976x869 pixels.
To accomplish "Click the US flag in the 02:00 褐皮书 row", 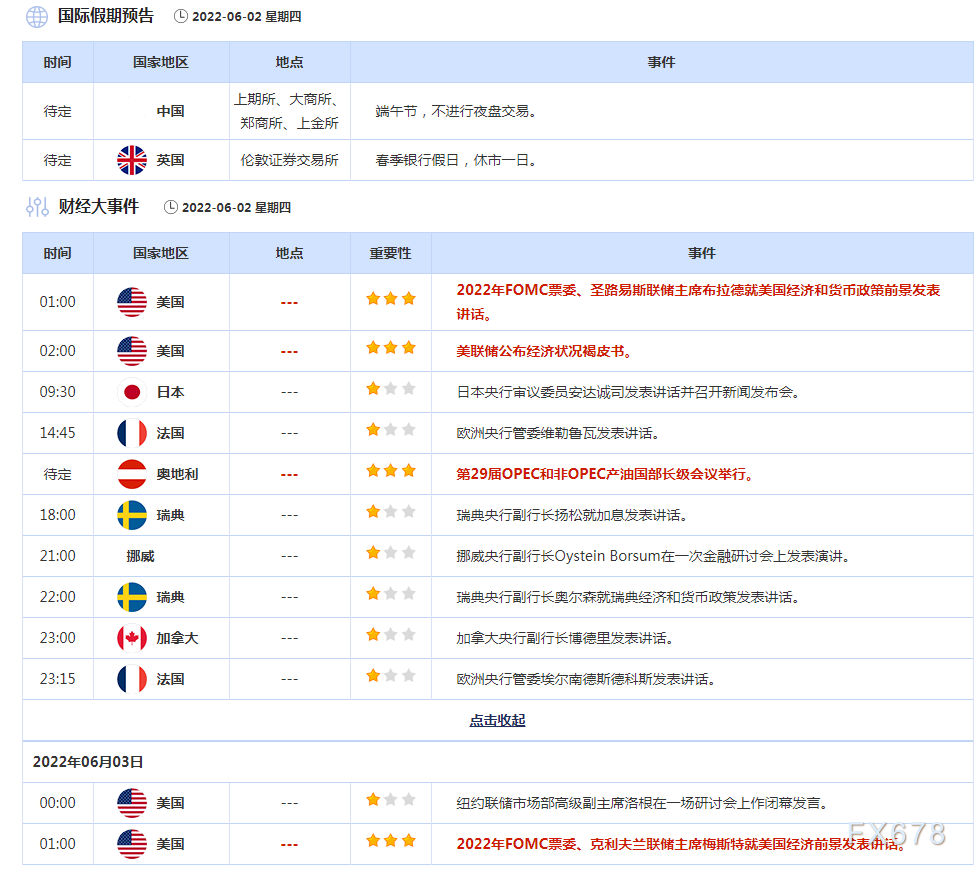I will (x=132, y=351).
